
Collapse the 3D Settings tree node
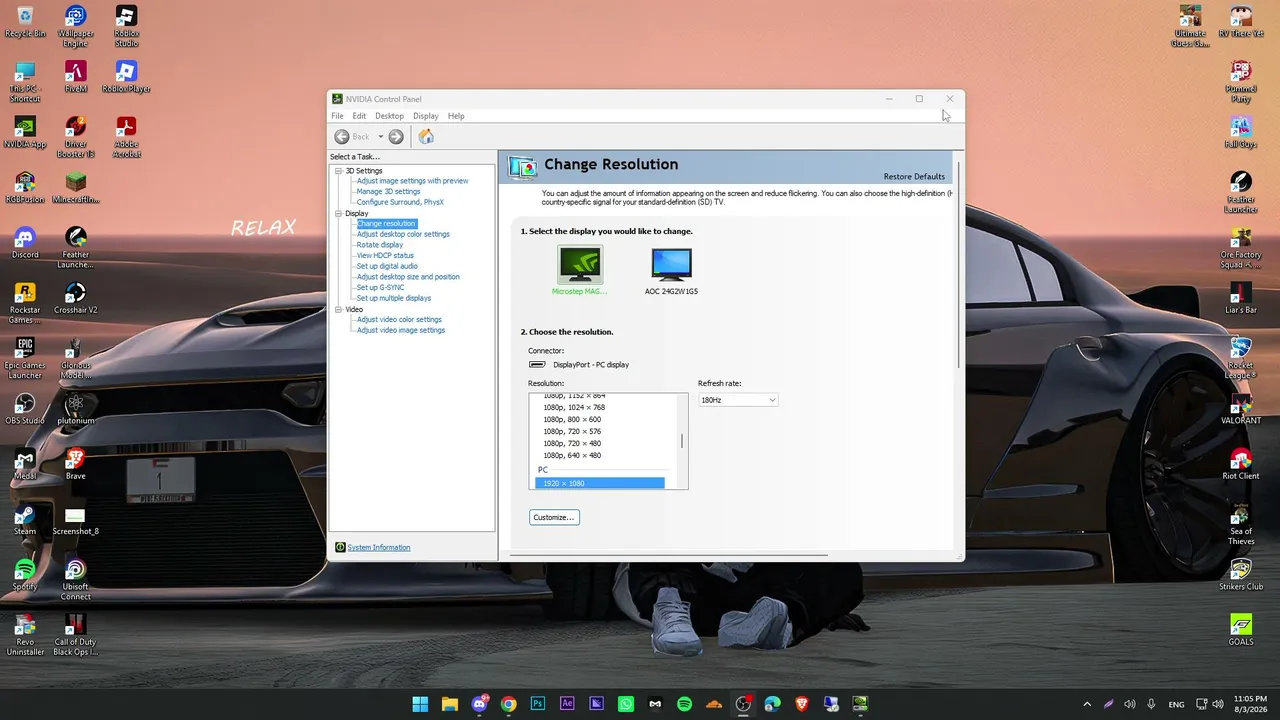pos(339,171)
